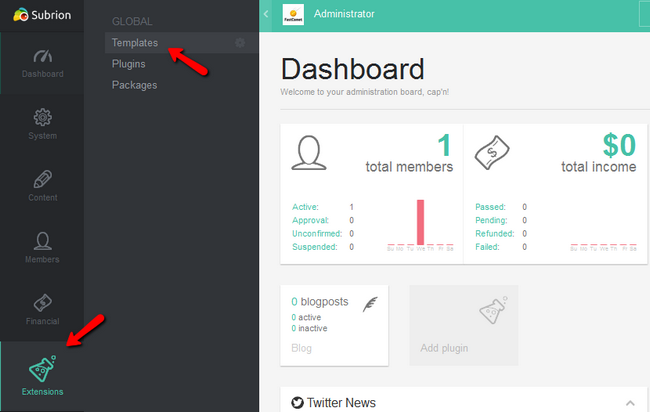Click the total income widget
This screenshot has height=412, width=650.
point(556,194)
